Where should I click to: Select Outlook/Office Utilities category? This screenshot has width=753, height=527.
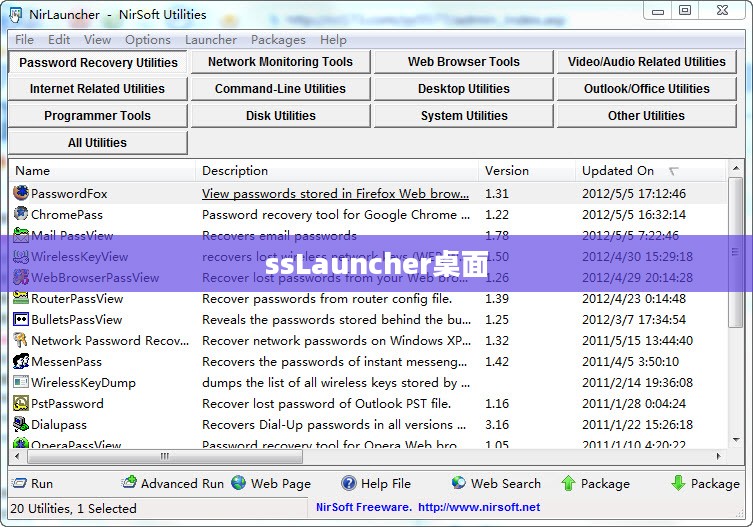[646, 89]
